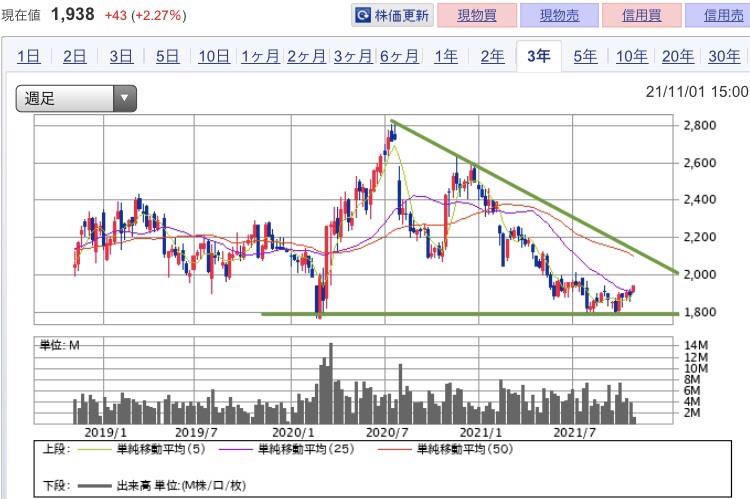
Task: Open the 10年 chart tab
Action: pos(631,56)
